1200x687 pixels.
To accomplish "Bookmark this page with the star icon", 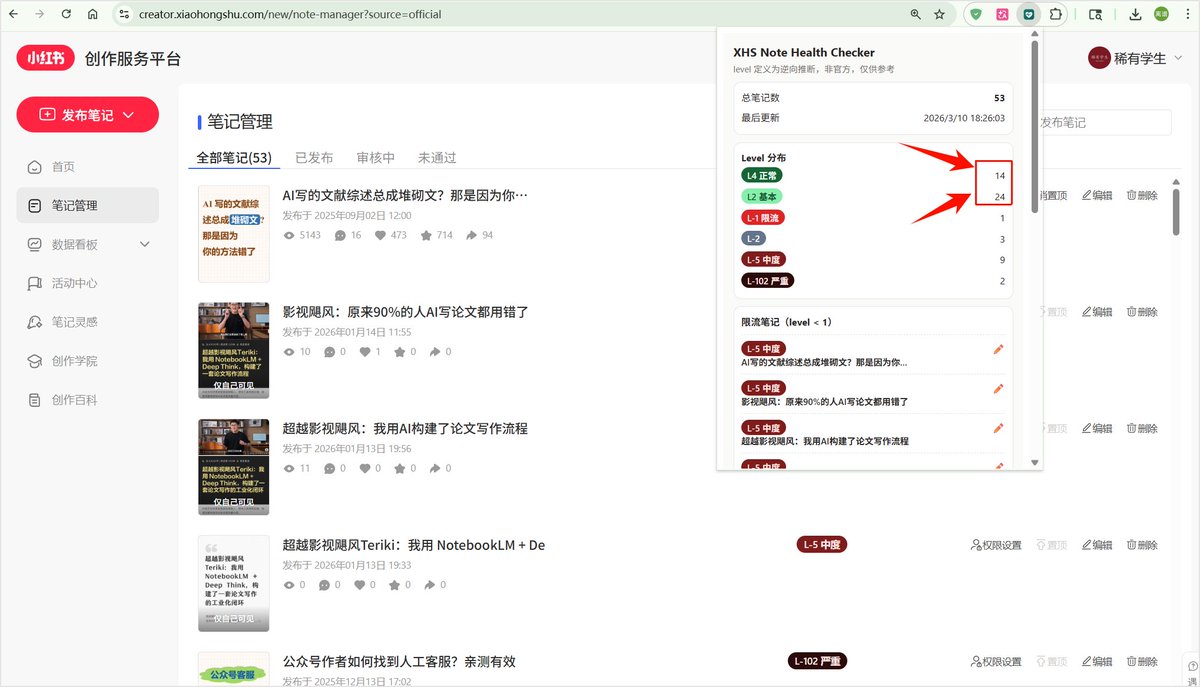I will (940, 14).
